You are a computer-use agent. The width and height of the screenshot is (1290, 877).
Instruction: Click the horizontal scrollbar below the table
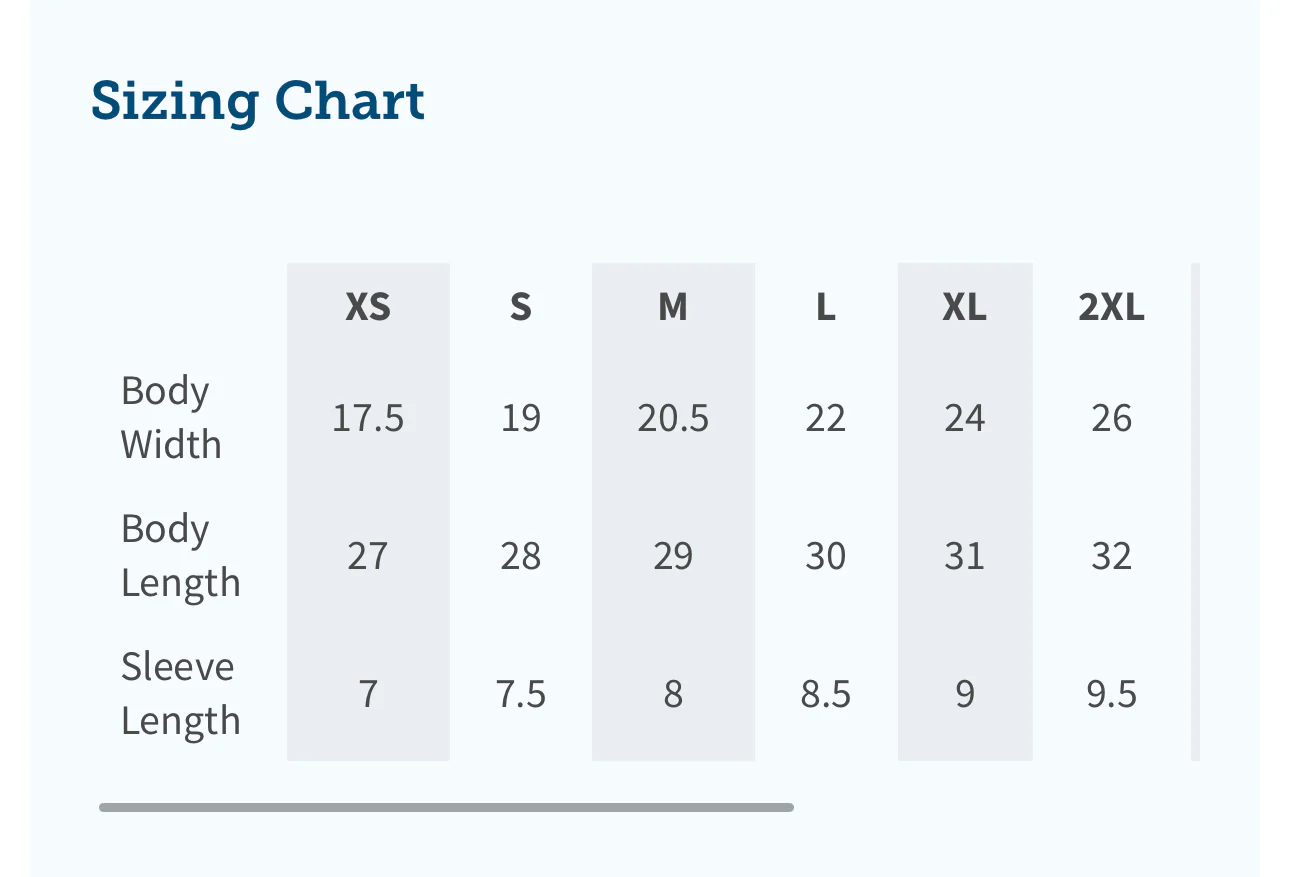(x=446, y=807)
